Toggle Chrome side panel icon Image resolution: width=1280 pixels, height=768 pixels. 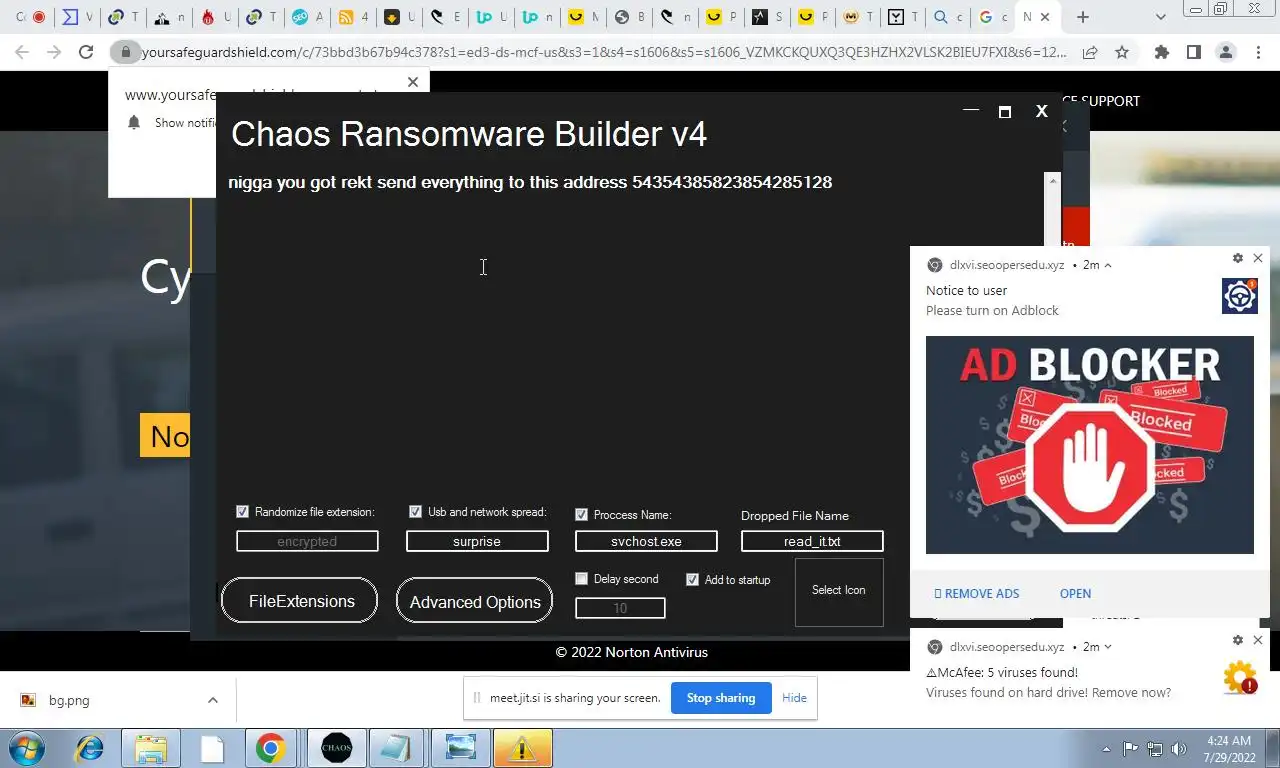[x=1193, y=52]
